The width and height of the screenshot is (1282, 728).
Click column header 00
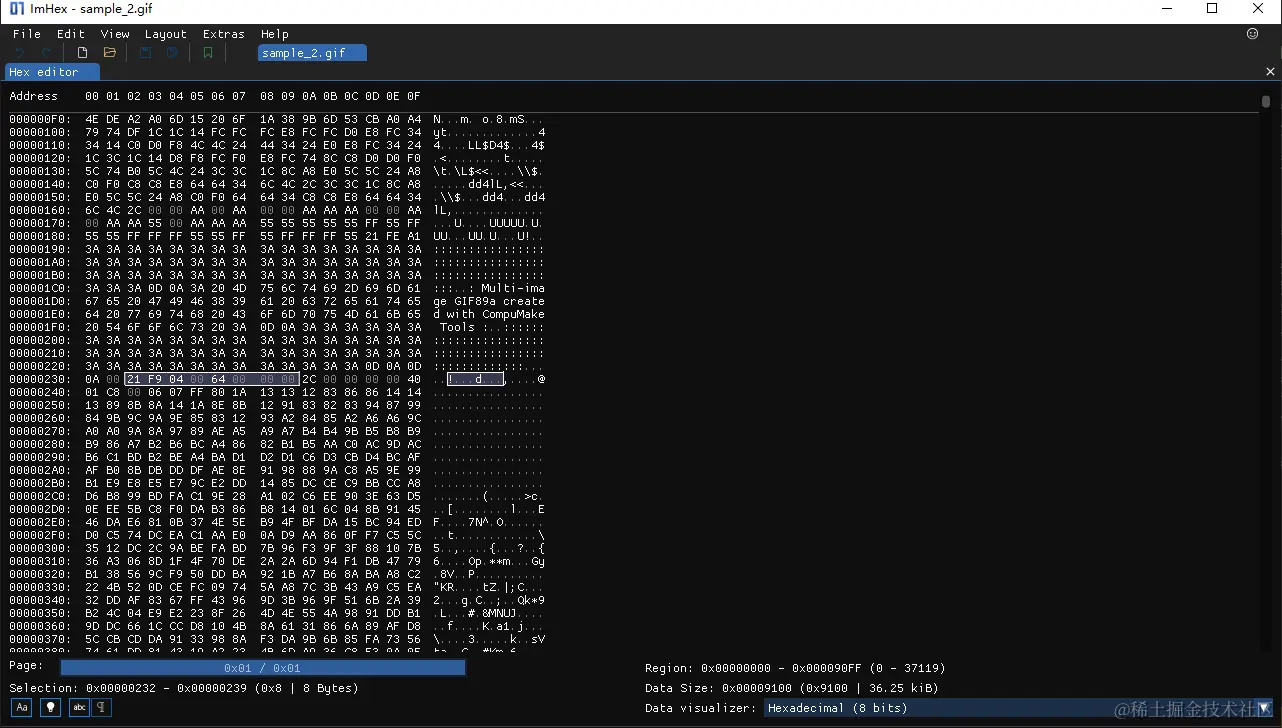click(92, 96)
